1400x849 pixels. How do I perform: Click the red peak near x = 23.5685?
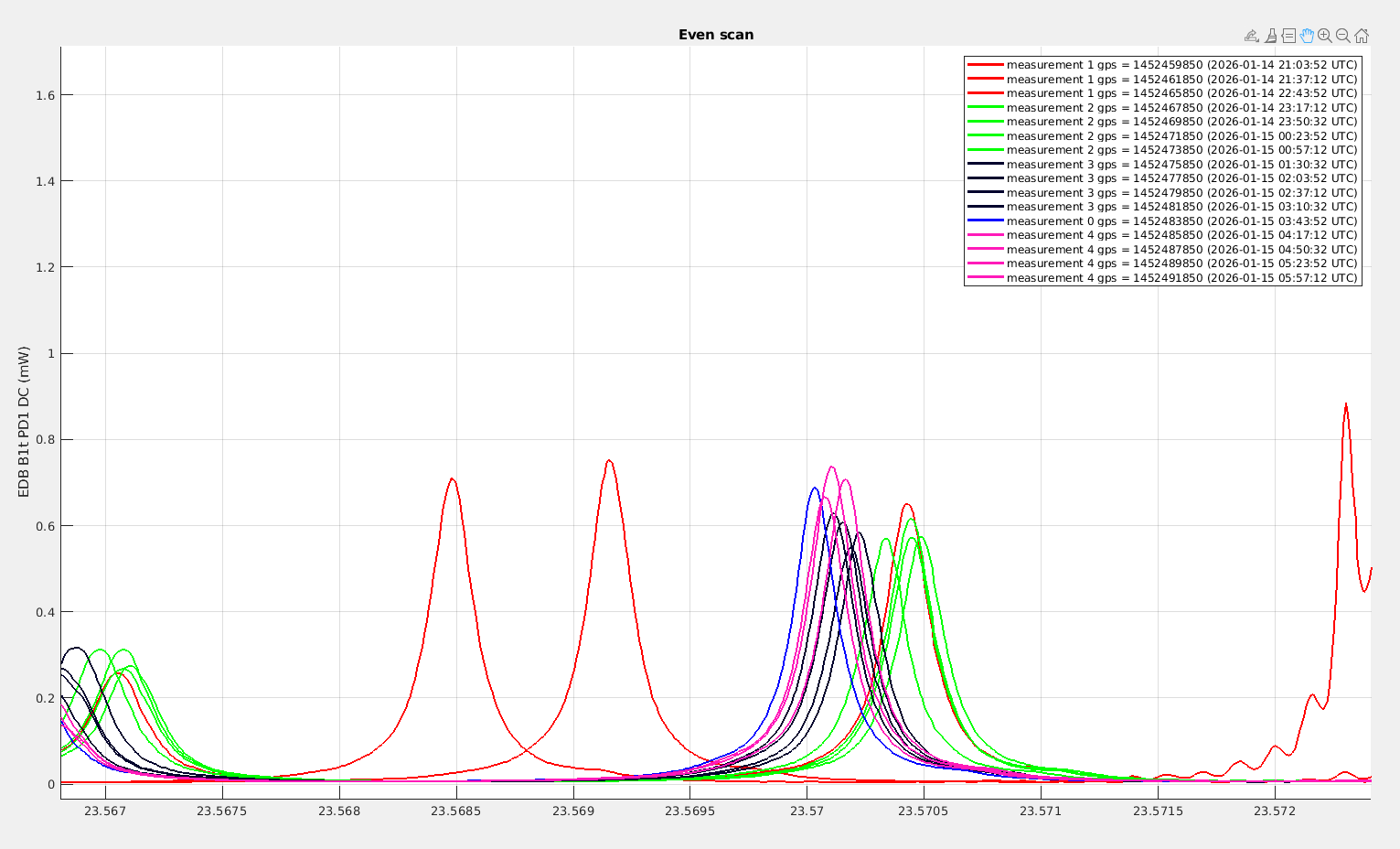[452, 479]
